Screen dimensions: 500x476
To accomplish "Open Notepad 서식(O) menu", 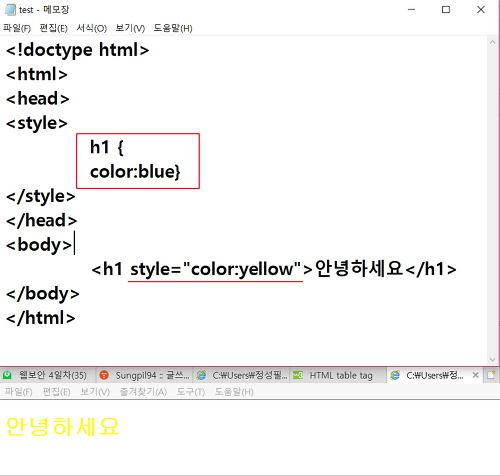I will pyautogui.click(x=92, y=28).
